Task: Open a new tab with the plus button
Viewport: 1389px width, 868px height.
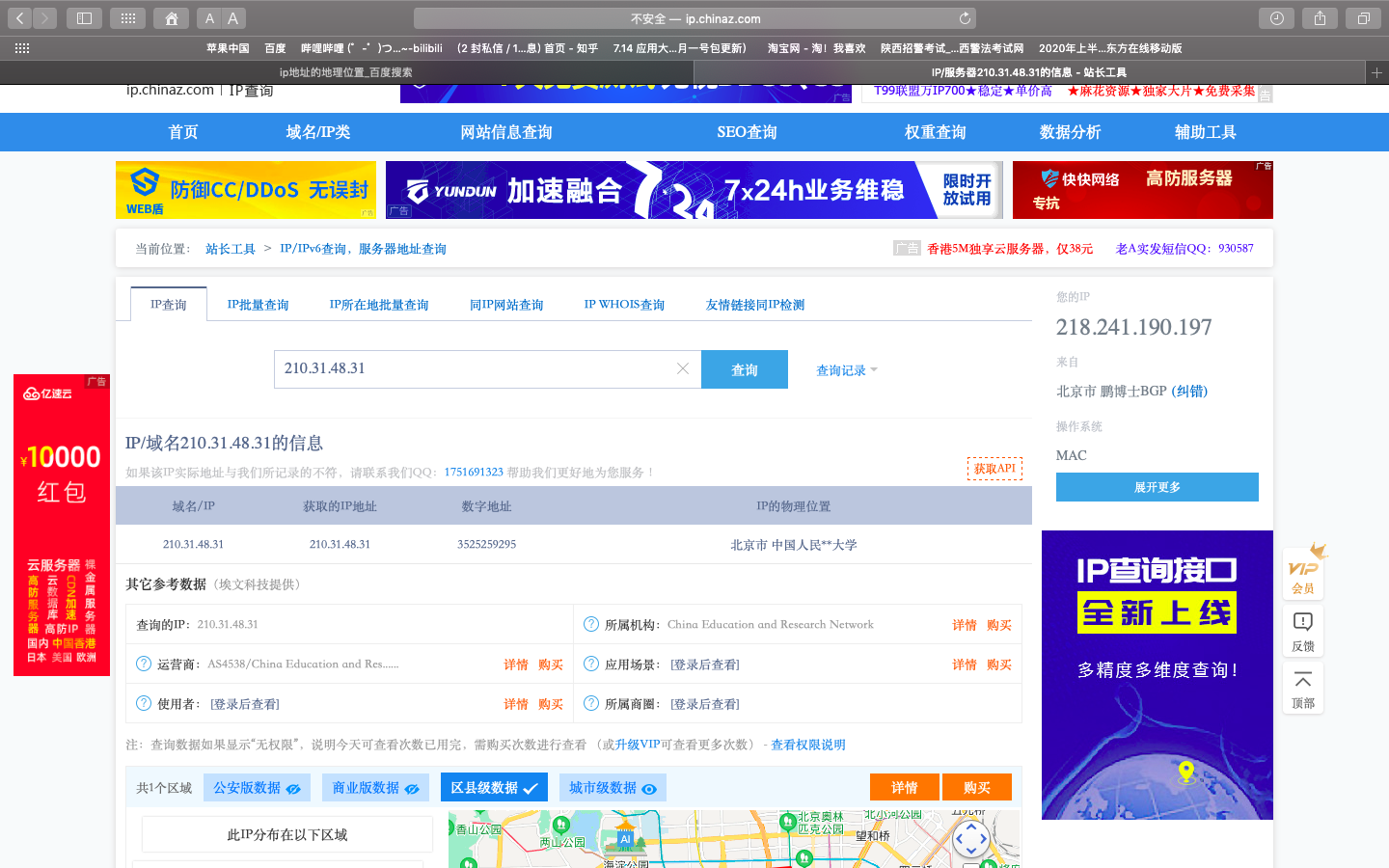Action: click(x=1376, y=72)
